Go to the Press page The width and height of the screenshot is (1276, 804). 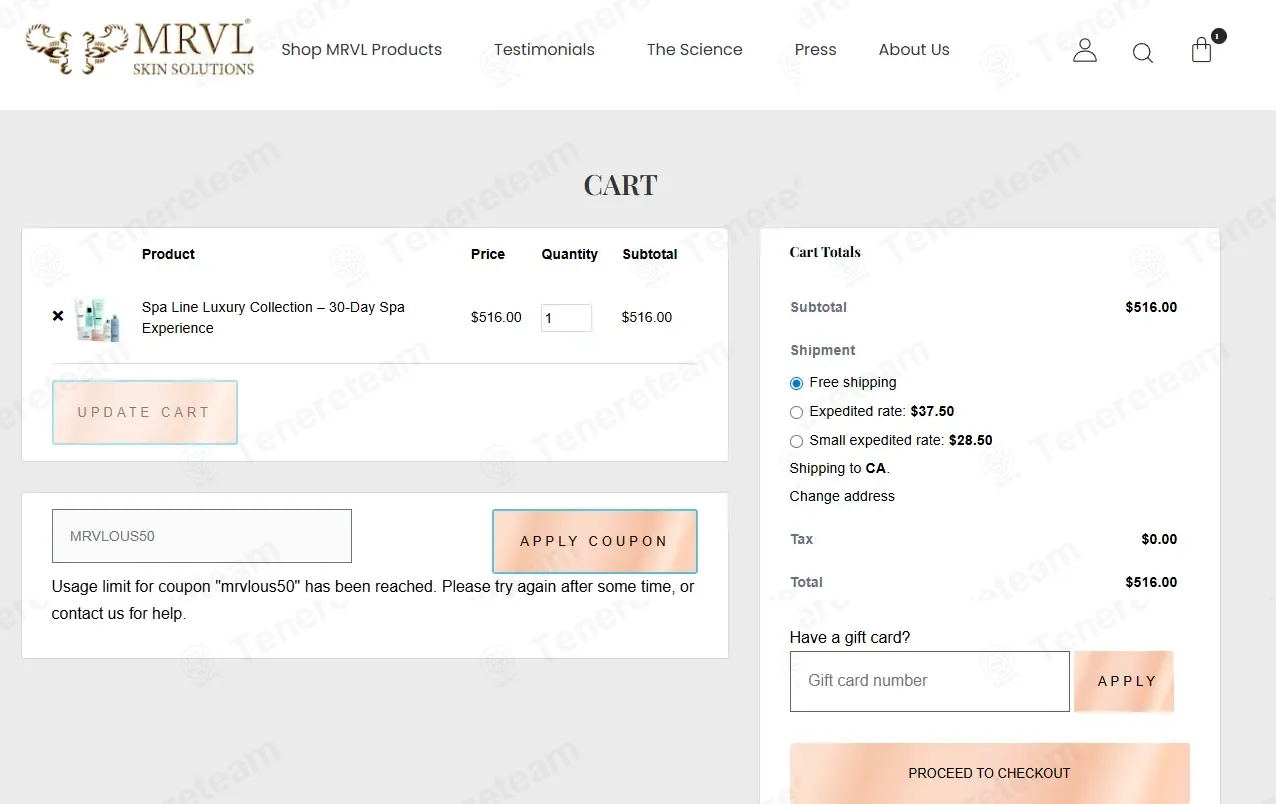815,49
